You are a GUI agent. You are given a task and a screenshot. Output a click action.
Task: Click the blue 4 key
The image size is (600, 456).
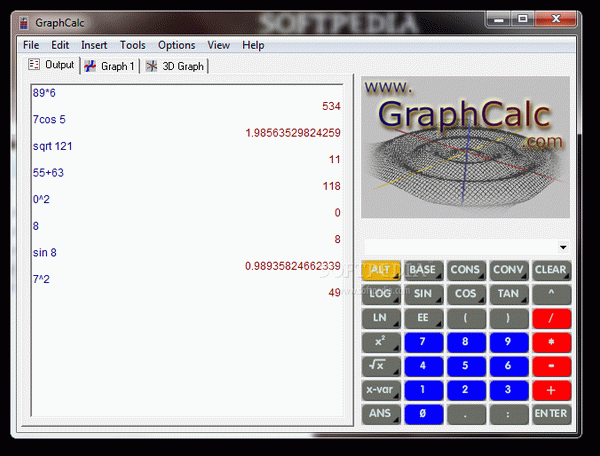(x=423, y=366)
